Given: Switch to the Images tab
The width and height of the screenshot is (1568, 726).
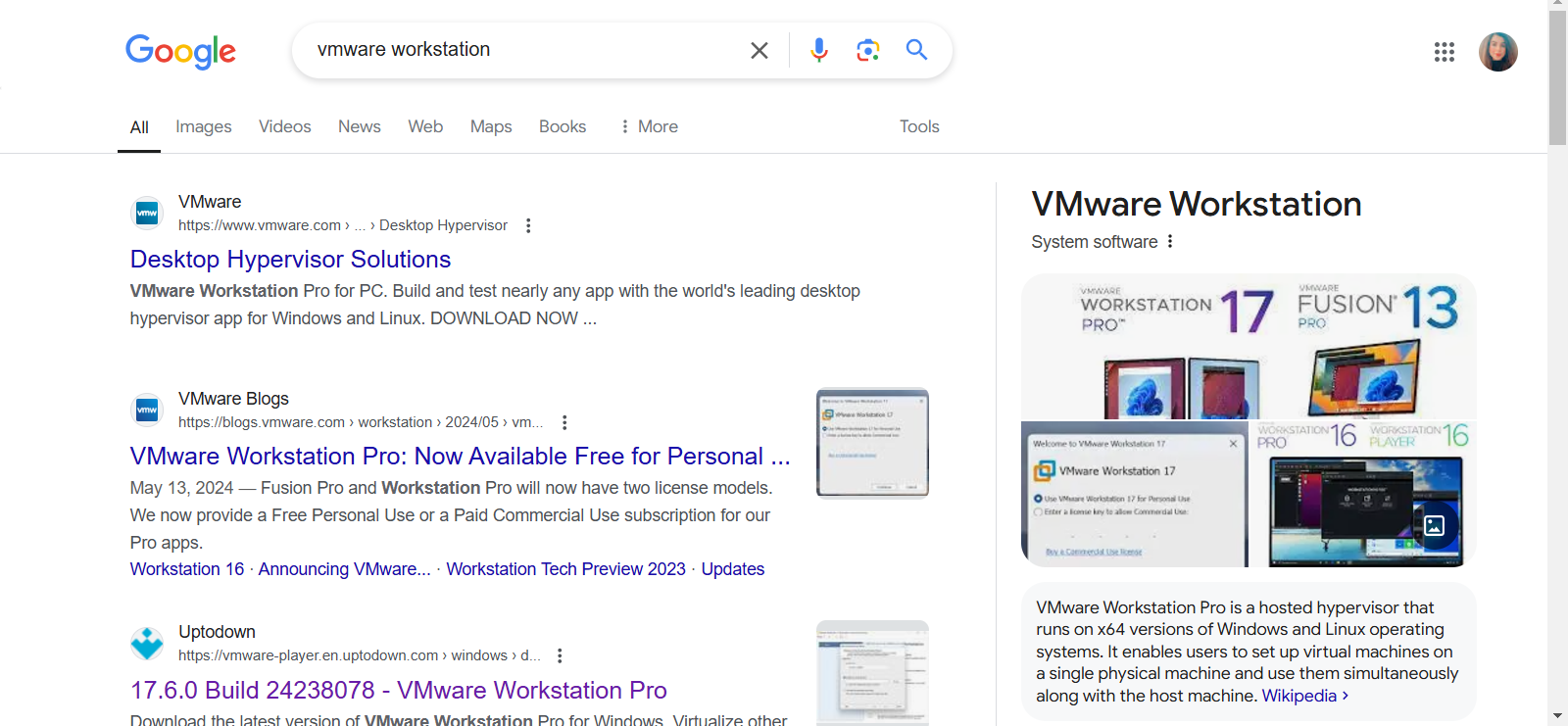Looking at the screenshot, I should tap(204, 126).
